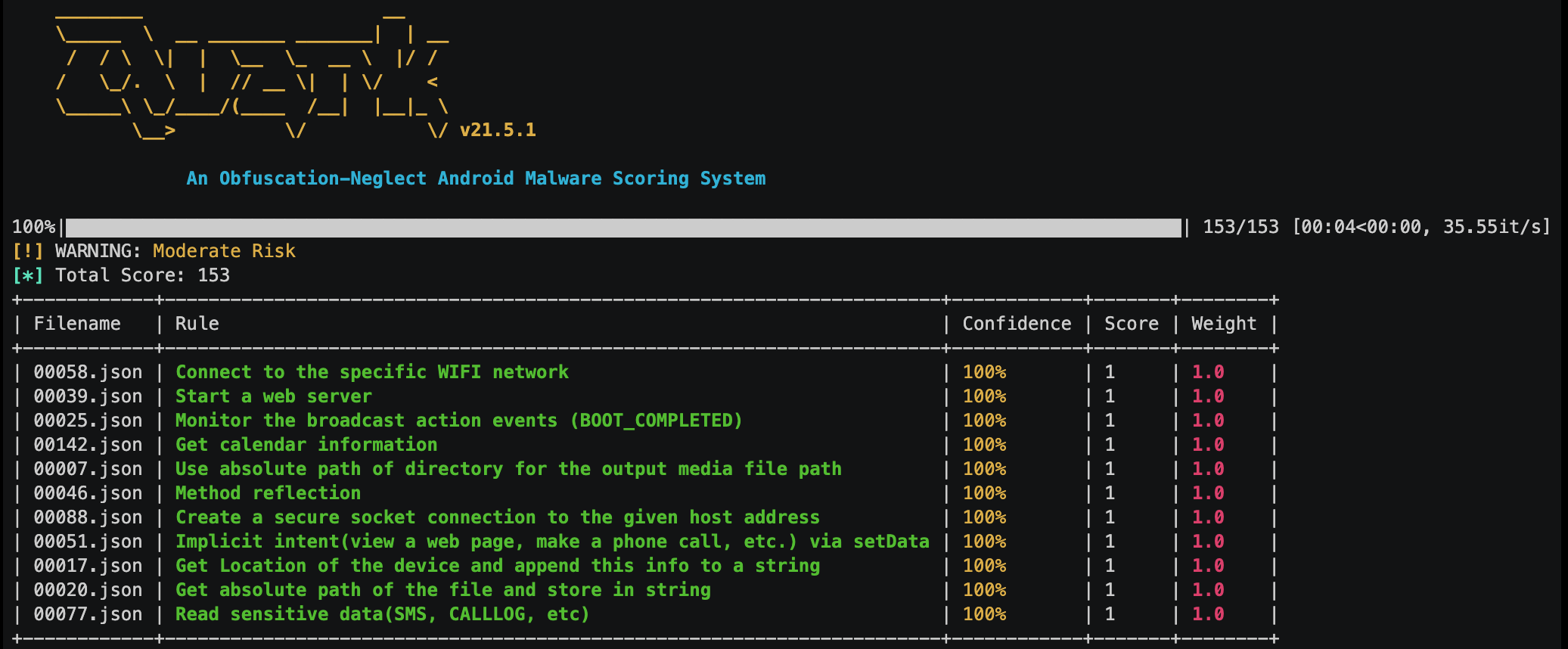
Task: Click the Confidence column header
Action: [1016, 324]
